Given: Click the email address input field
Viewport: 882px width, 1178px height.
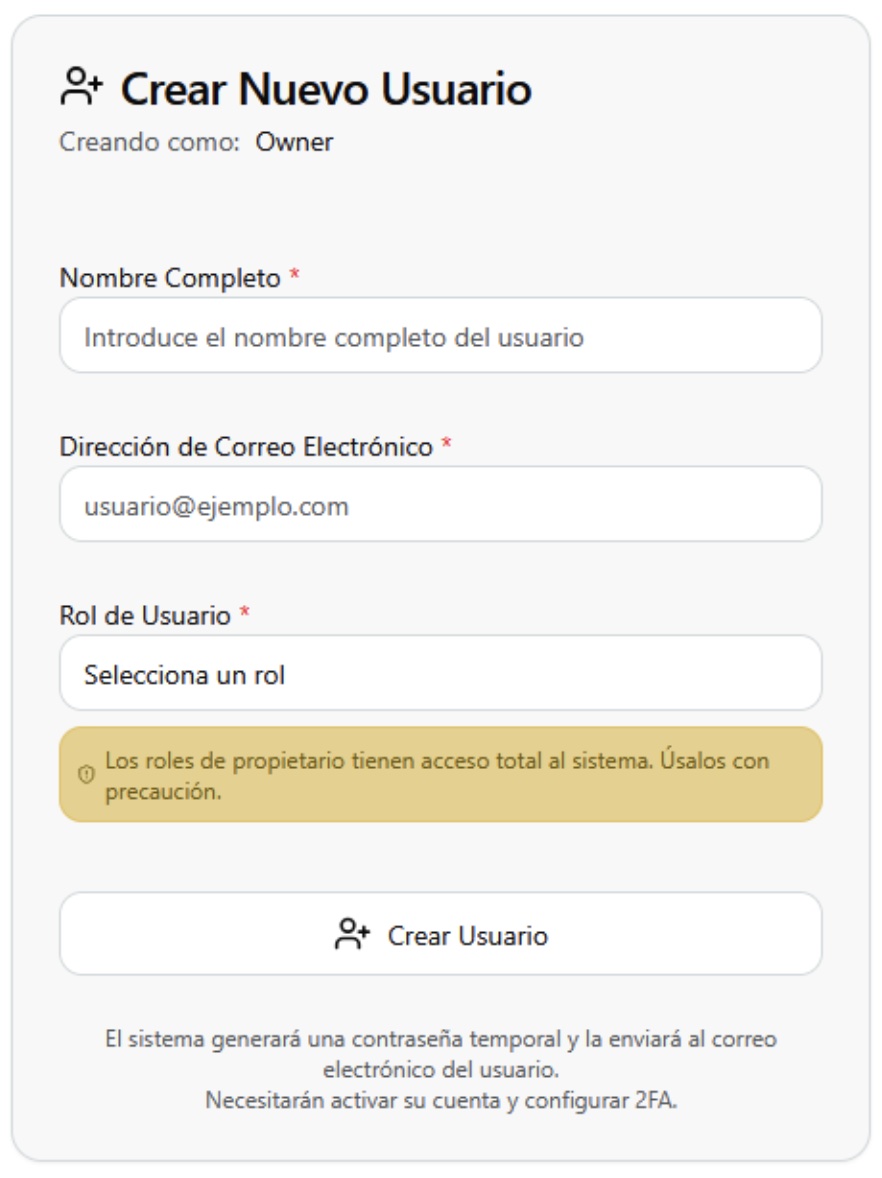Looking at the screenshot, I should point(440,506).
